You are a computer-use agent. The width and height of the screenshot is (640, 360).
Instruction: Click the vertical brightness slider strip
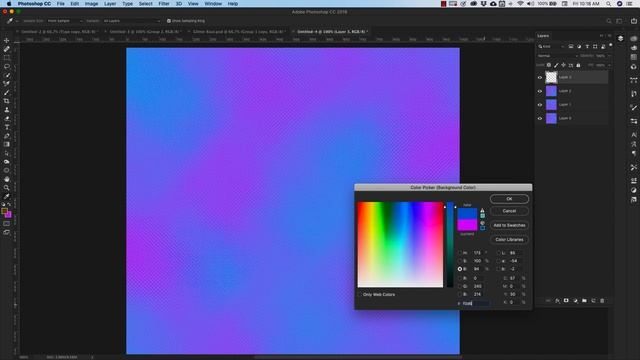click(x=450, y=244)
